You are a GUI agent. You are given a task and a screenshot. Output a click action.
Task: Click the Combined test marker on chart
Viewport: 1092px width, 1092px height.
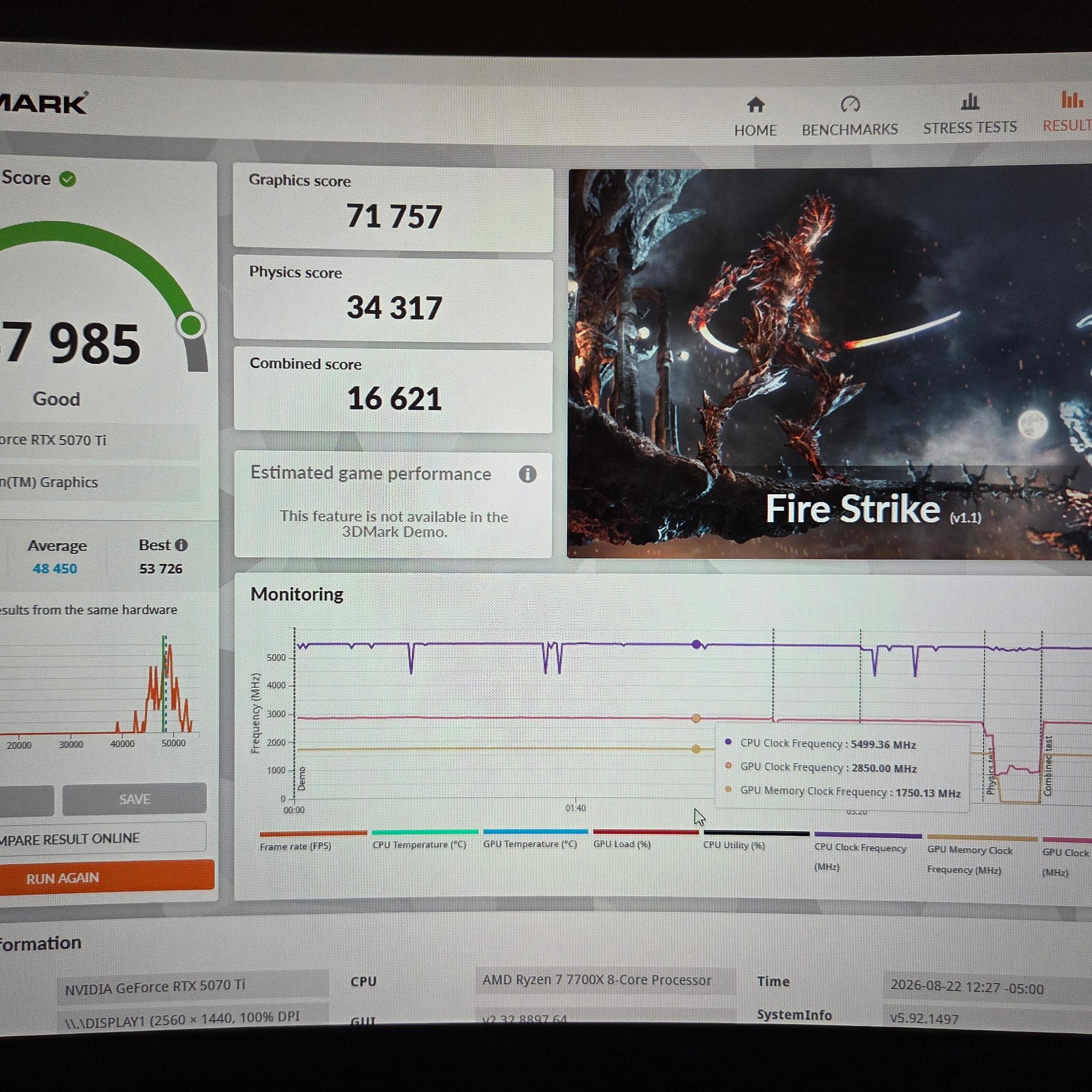pos(1048,765)
